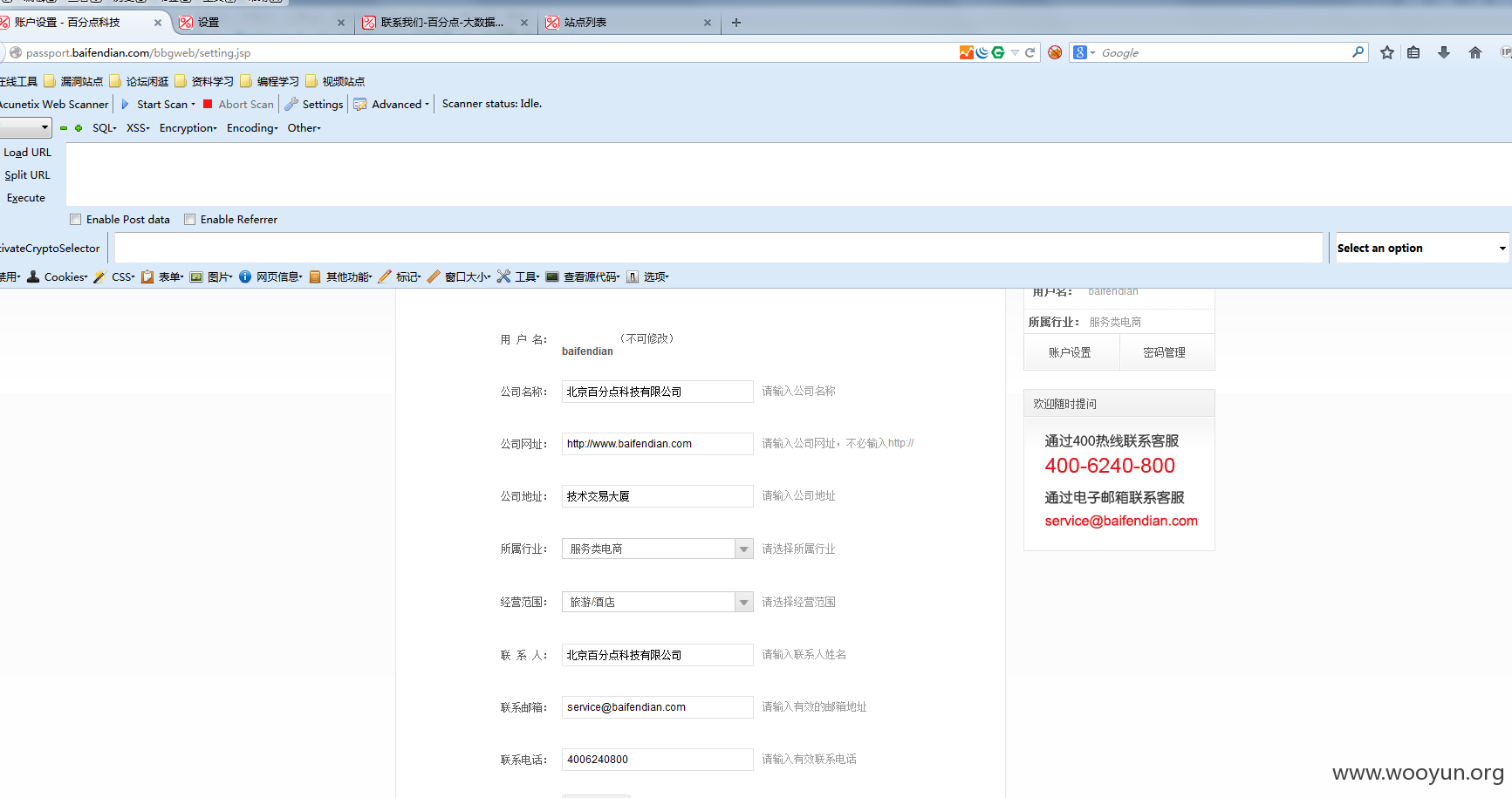Open the 资料学习 bookmark folder
The image size is (1512, 798).
click(204, 81)
